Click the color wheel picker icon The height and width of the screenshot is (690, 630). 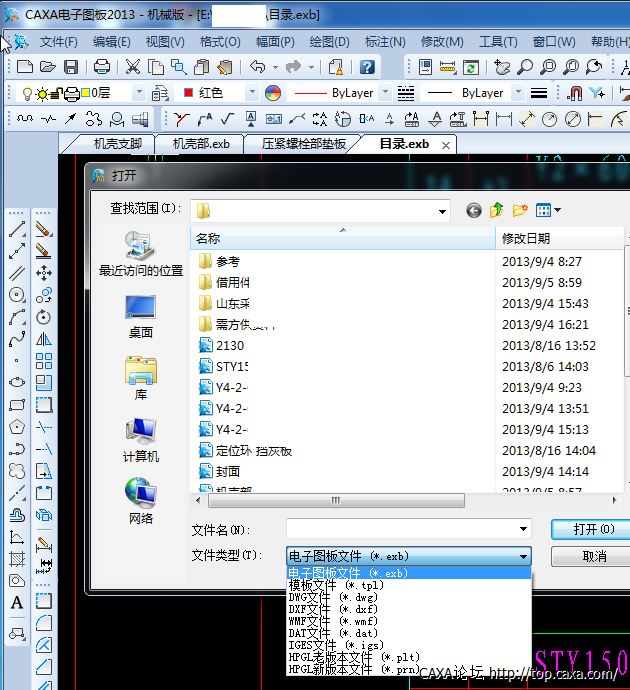[x=273, y=93]
